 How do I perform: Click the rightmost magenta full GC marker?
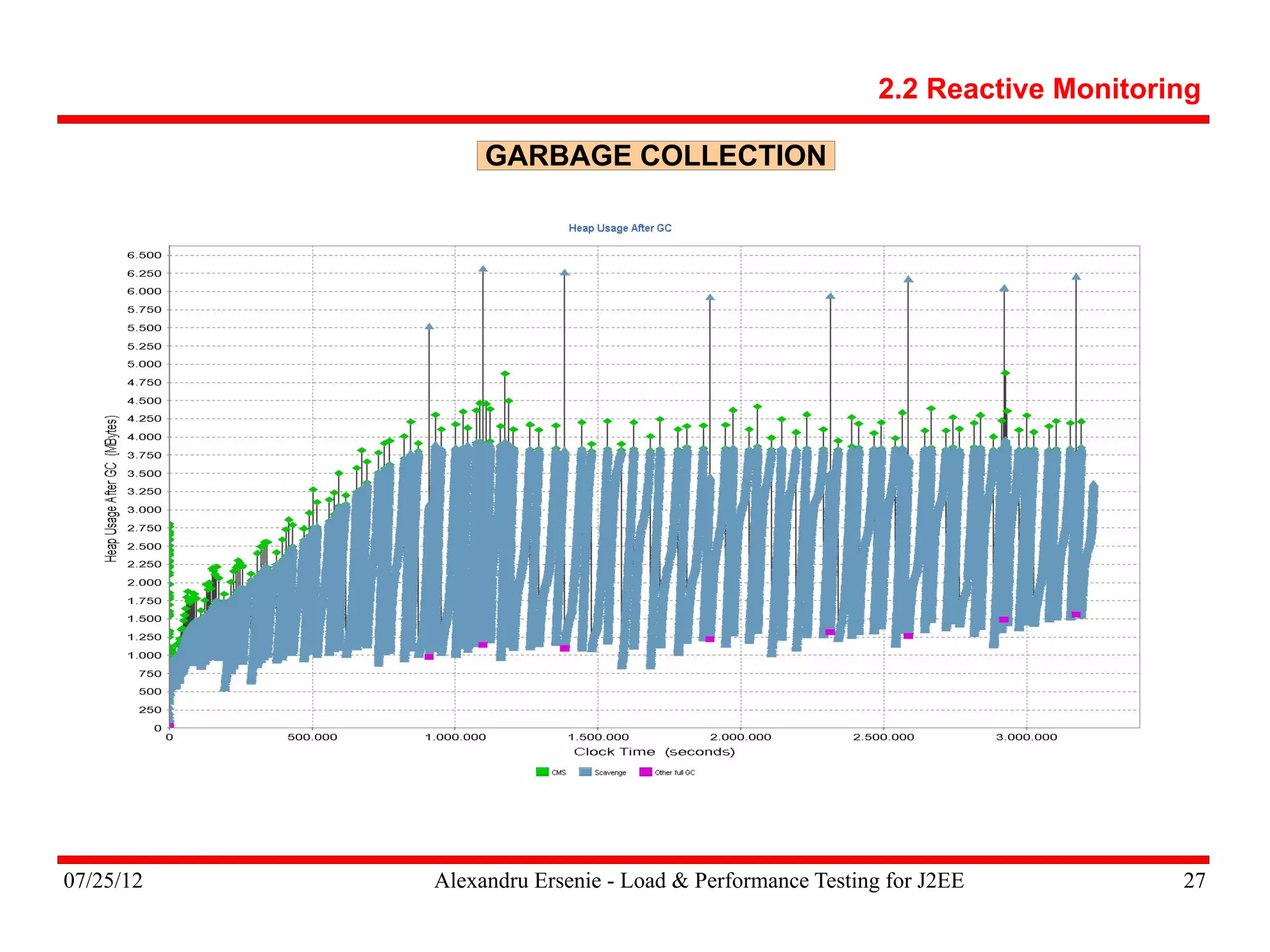point(1076,615)
